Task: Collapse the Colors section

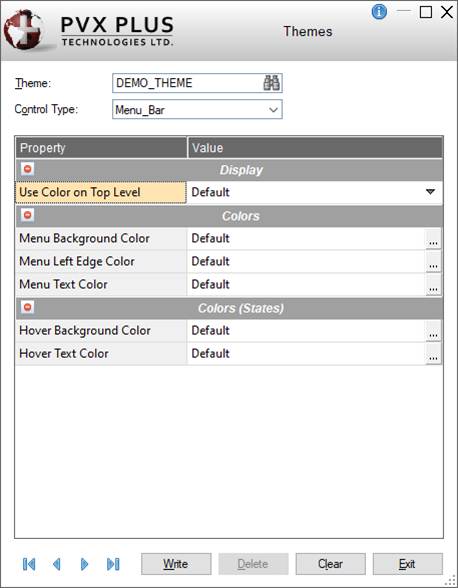Action: point(27,215)
